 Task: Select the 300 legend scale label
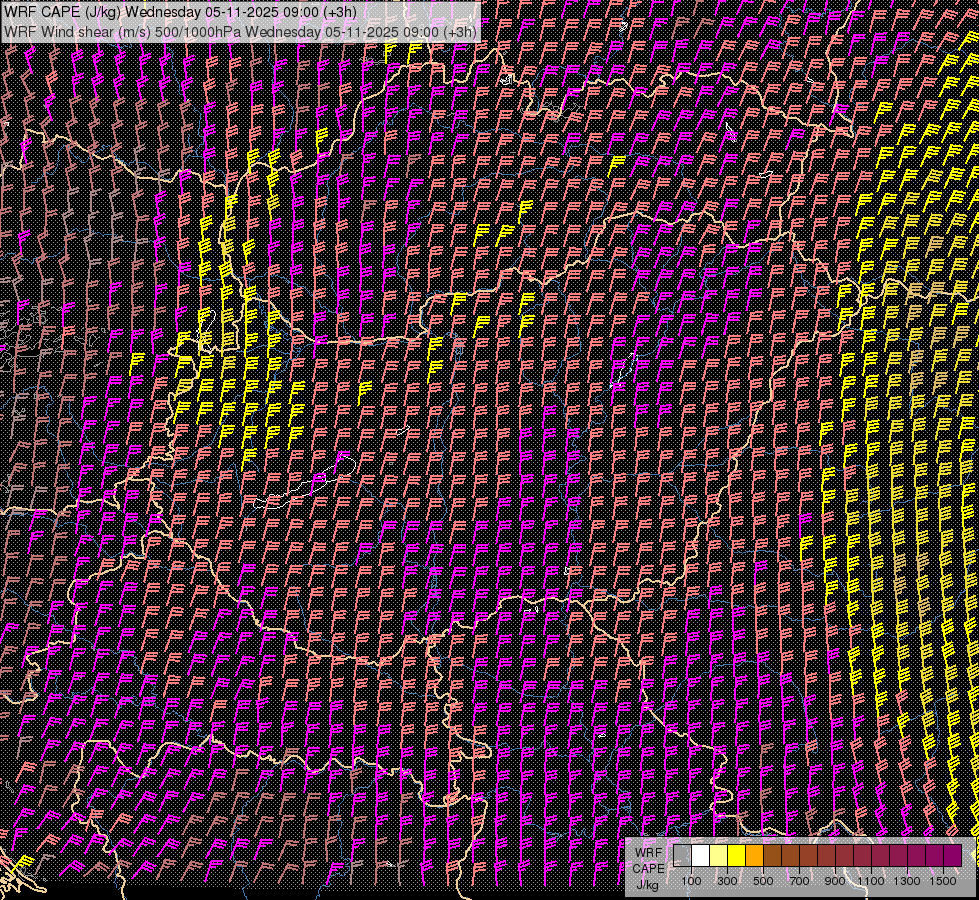(x=727, y=881)
